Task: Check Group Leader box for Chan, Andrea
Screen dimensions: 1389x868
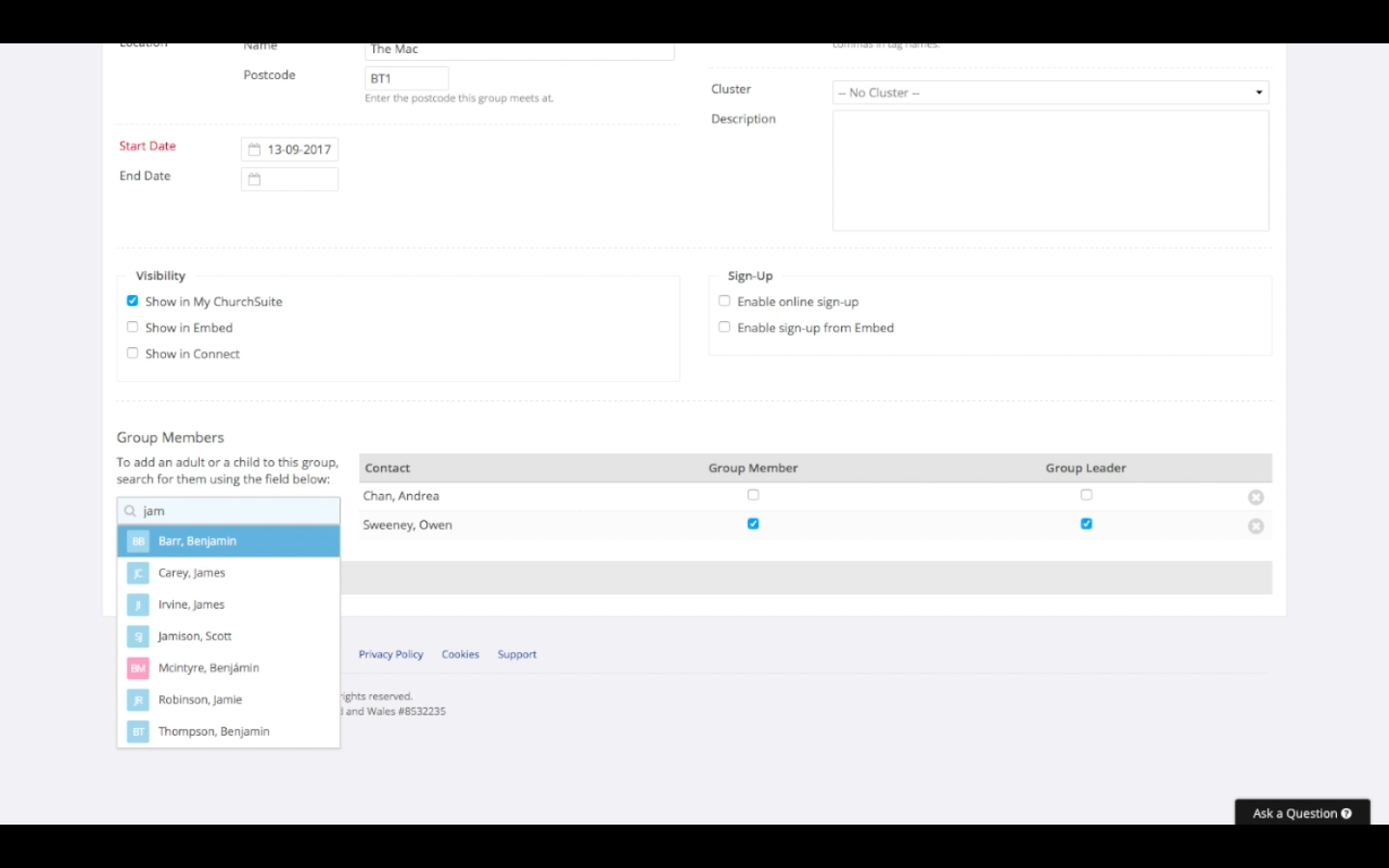Action: pos(1086,495)
